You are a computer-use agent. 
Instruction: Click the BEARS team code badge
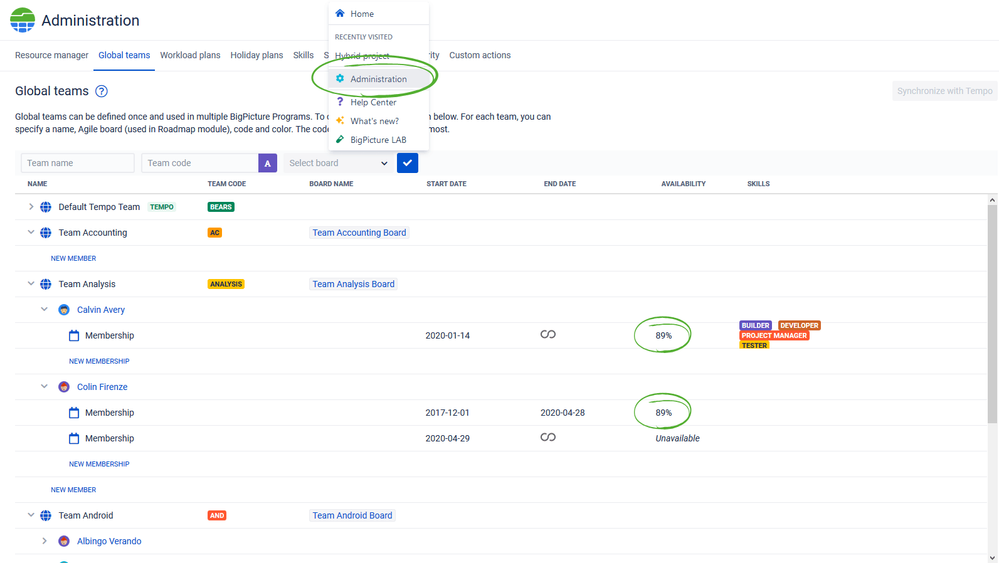pyautogui.click(x=221, y=207)
